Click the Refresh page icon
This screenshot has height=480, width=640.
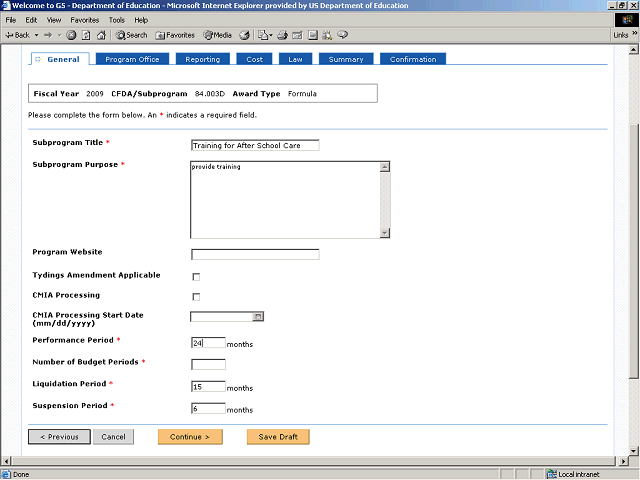tap(86, 35)
